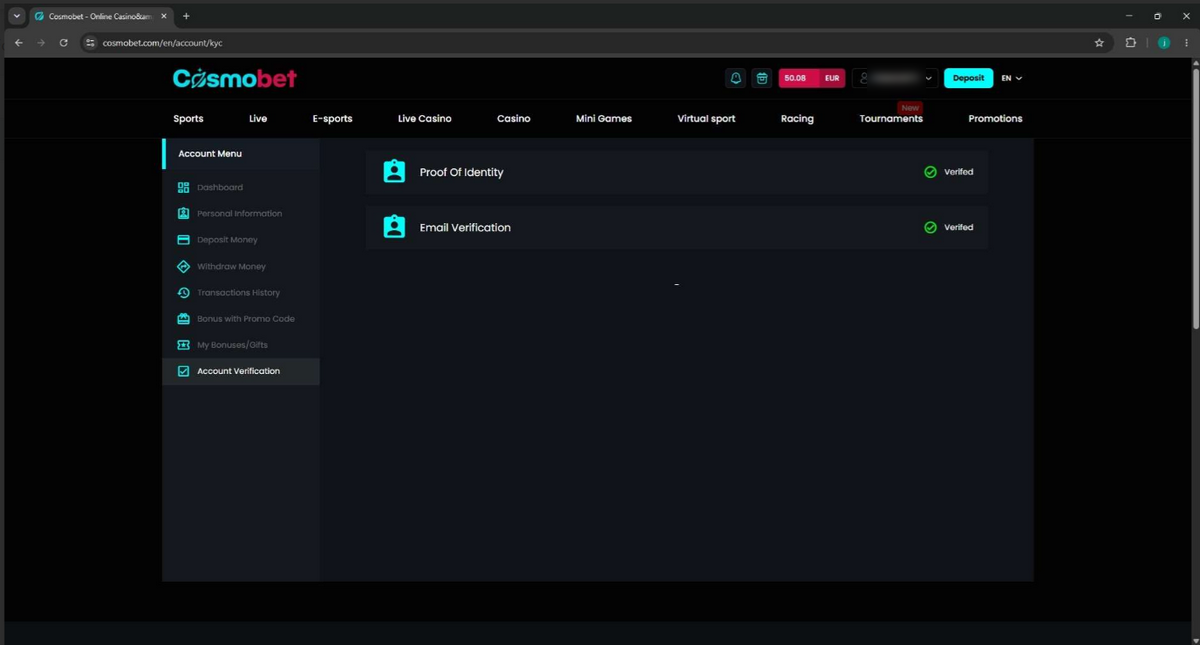Click Verified label on Email Verification
The image size is (1200, 645).
958,227
